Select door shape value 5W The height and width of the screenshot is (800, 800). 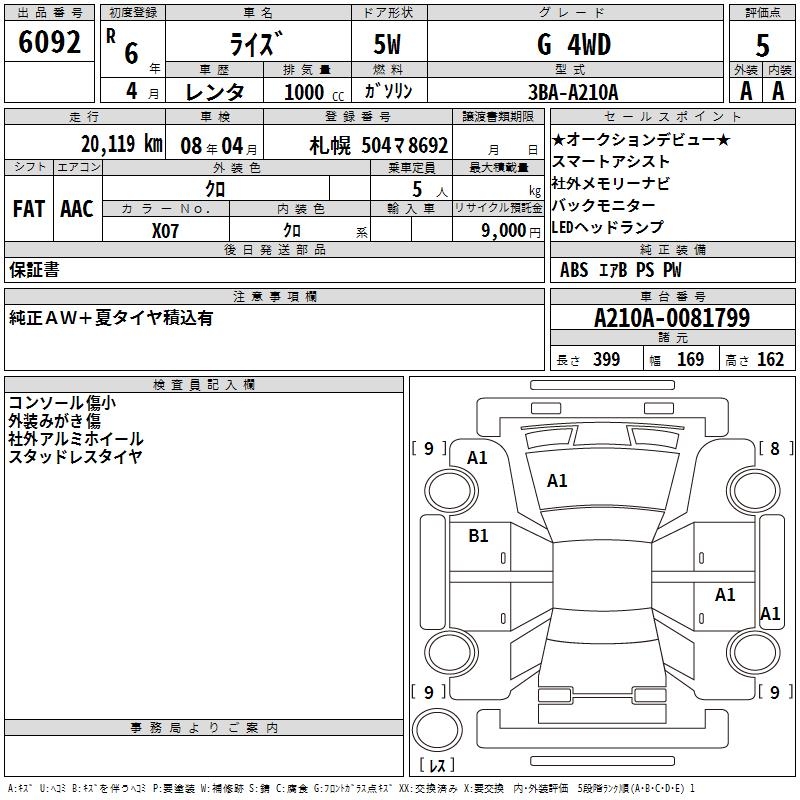coord(388,44)
